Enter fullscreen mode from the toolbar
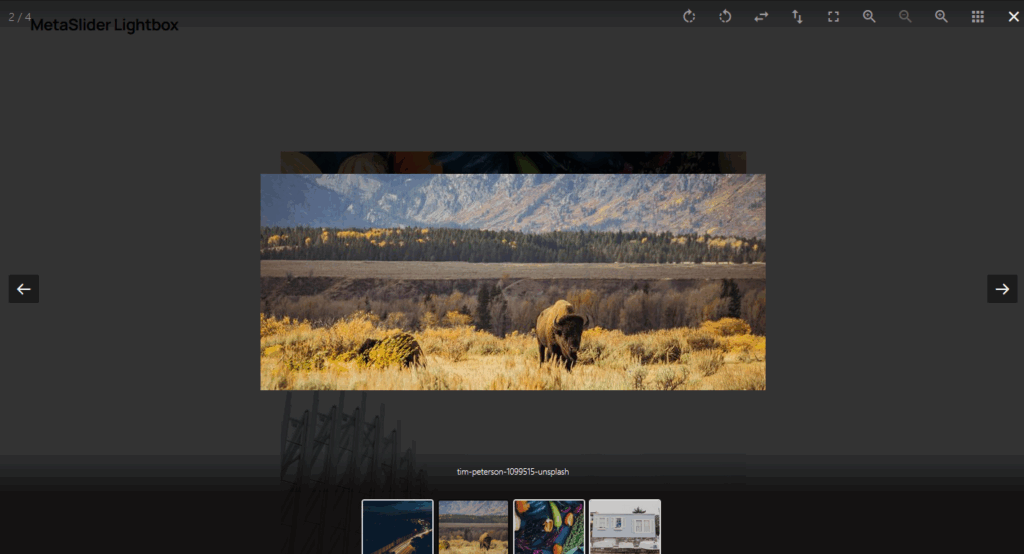 [833, 16]
